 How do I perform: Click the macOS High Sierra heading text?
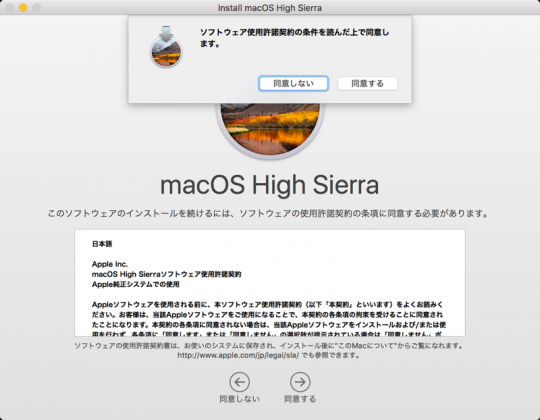[x=270, y=185]
